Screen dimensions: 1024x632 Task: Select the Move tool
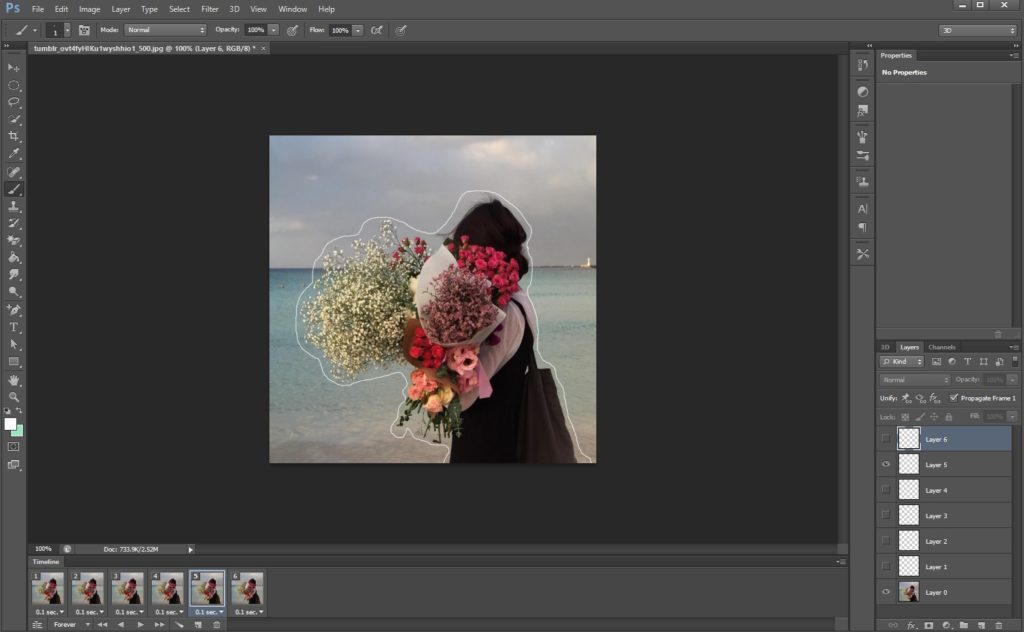pyautogui.click(x=14, y=67)
